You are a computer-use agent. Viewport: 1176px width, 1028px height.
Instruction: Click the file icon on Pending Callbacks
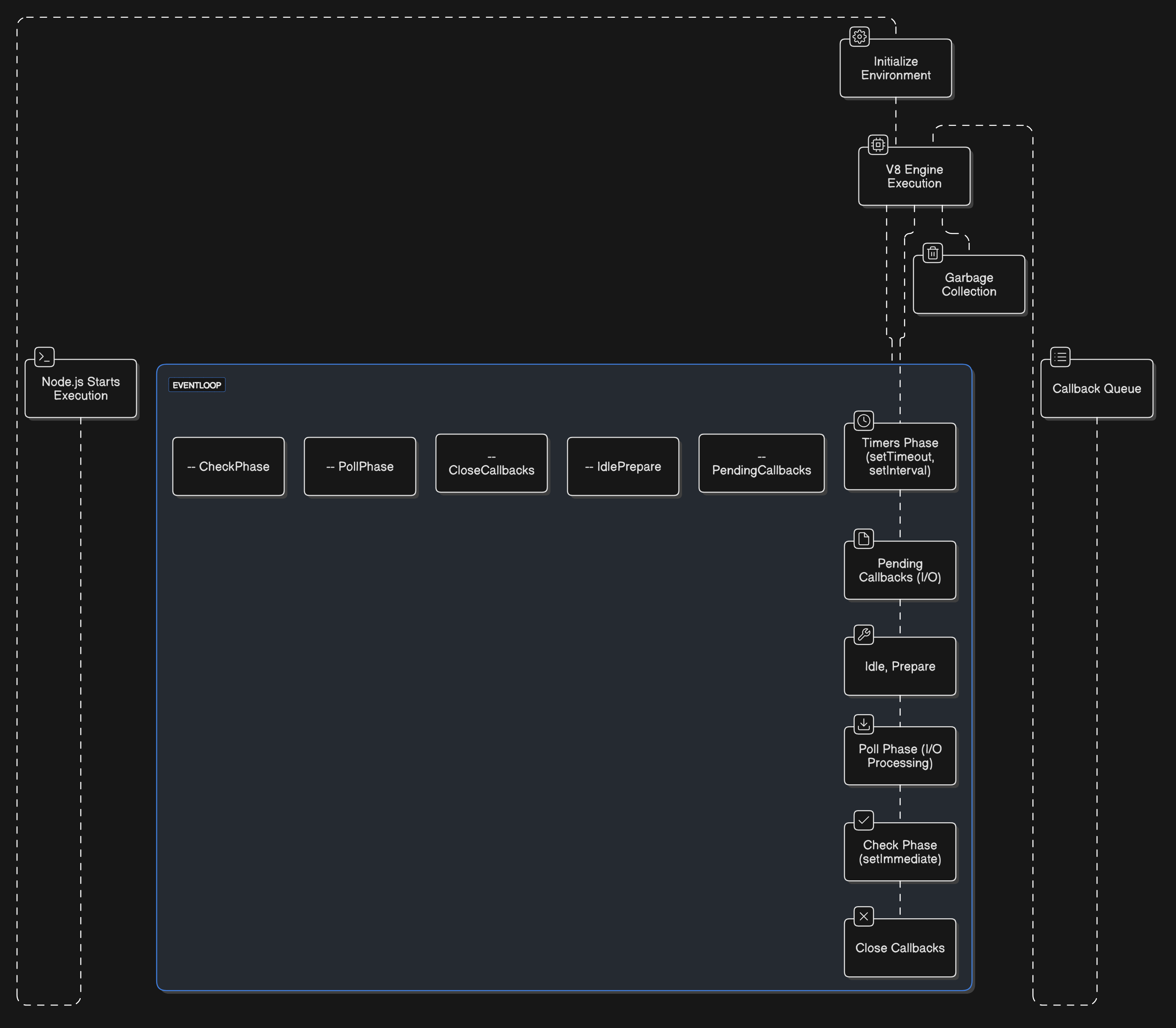[x=863, y=539]
